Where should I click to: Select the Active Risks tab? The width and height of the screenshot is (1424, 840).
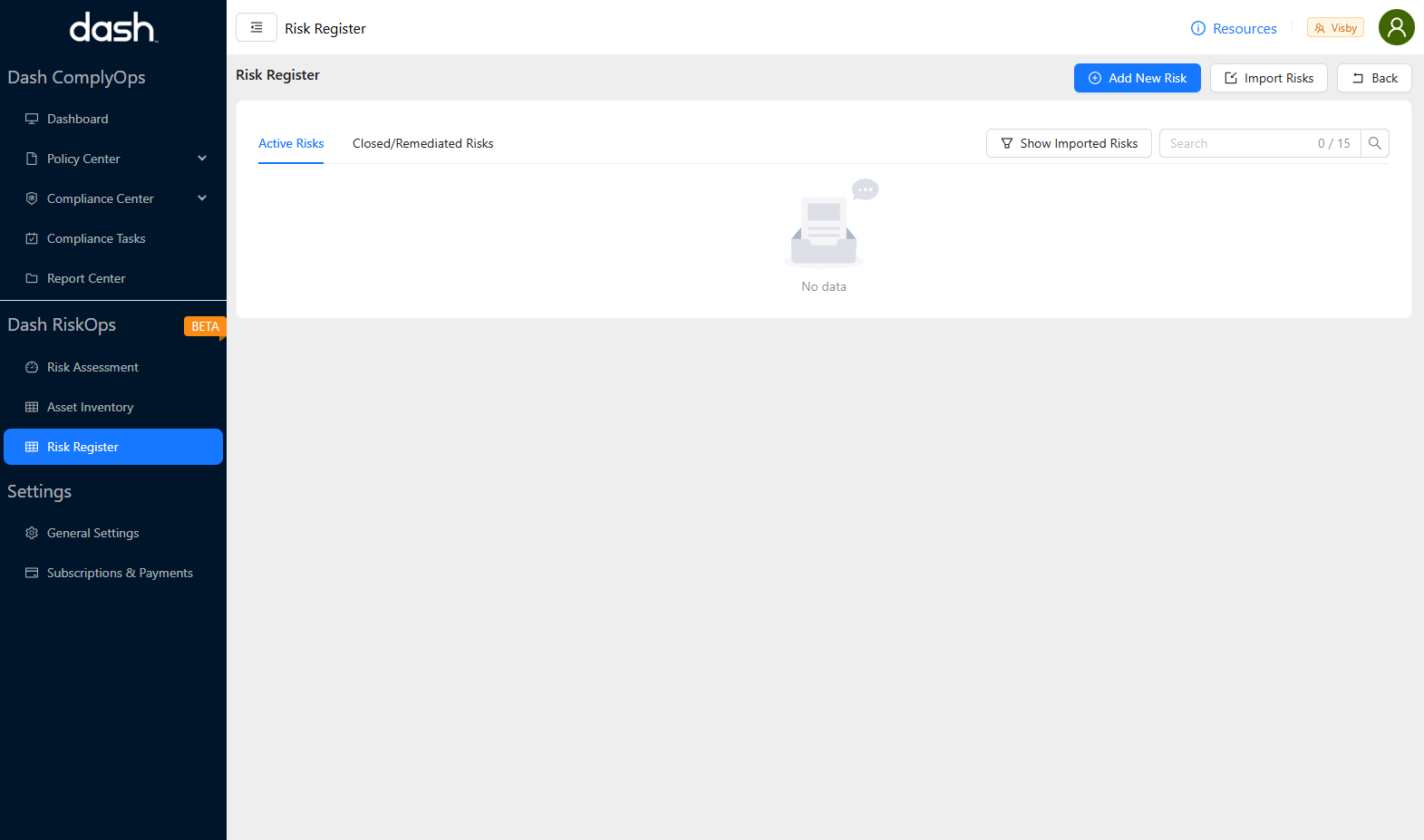(291, 143)
